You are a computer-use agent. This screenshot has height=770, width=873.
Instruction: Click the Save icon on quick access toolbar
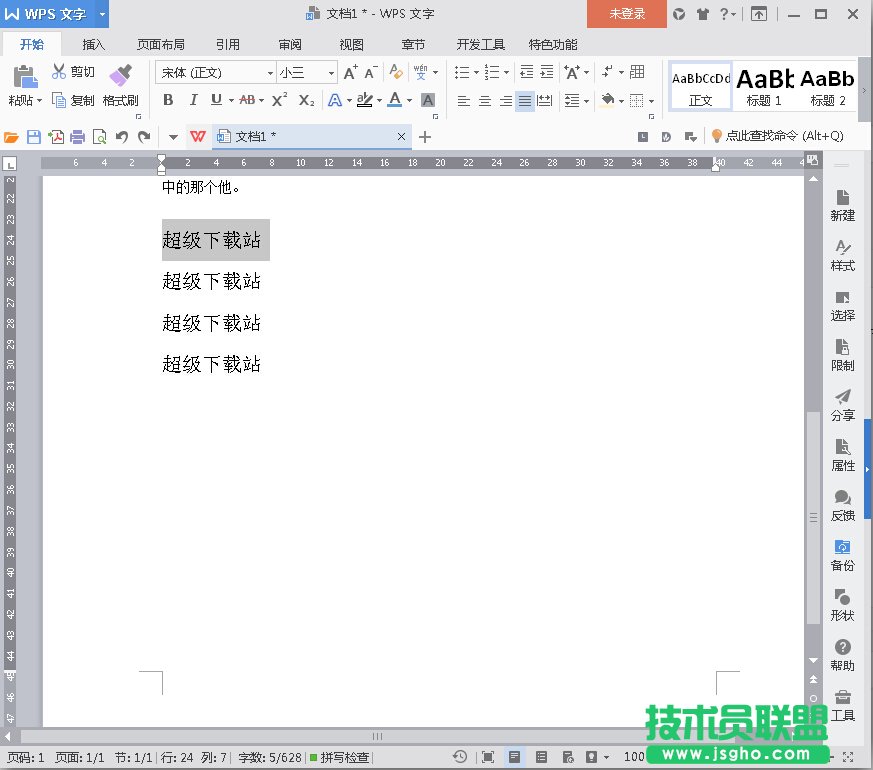(35, 136)
